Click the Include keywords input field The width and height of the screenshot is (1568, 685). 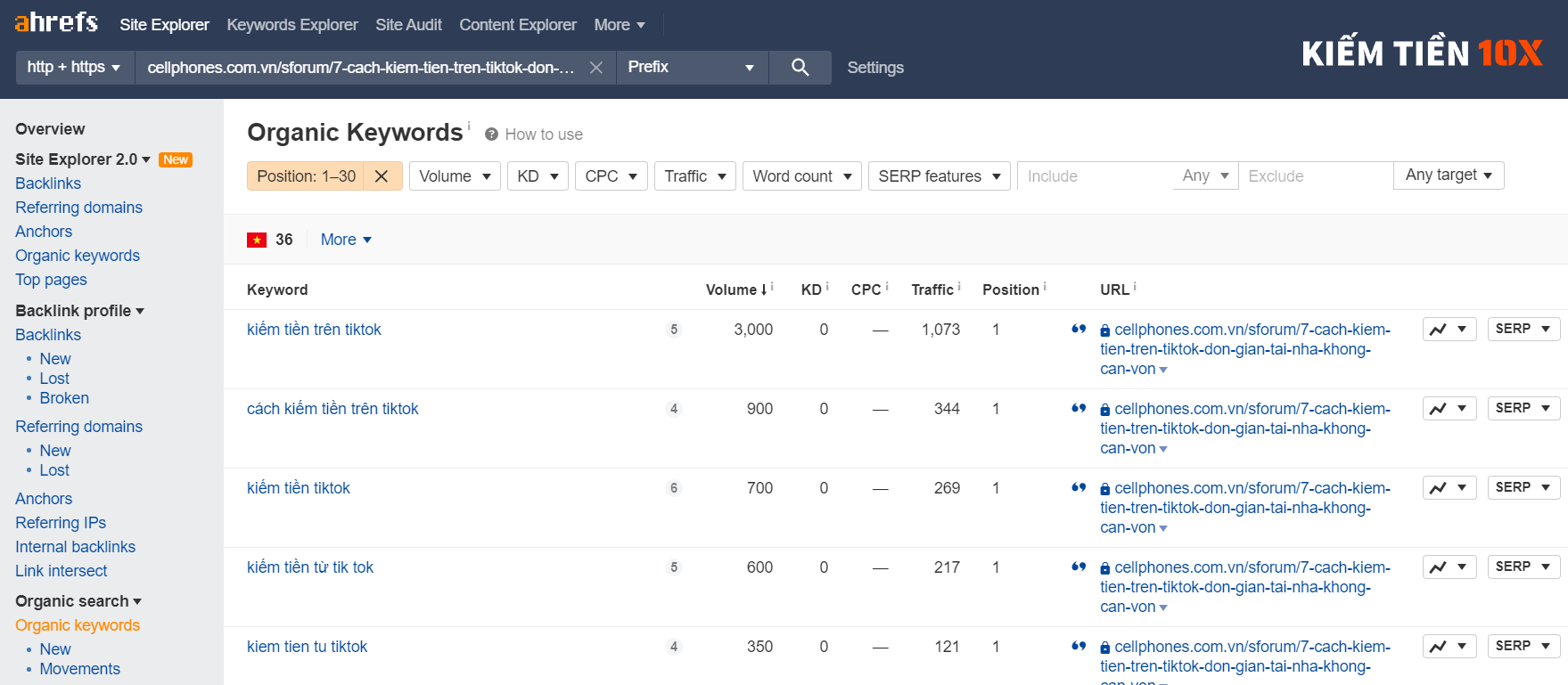(1095, 176)
